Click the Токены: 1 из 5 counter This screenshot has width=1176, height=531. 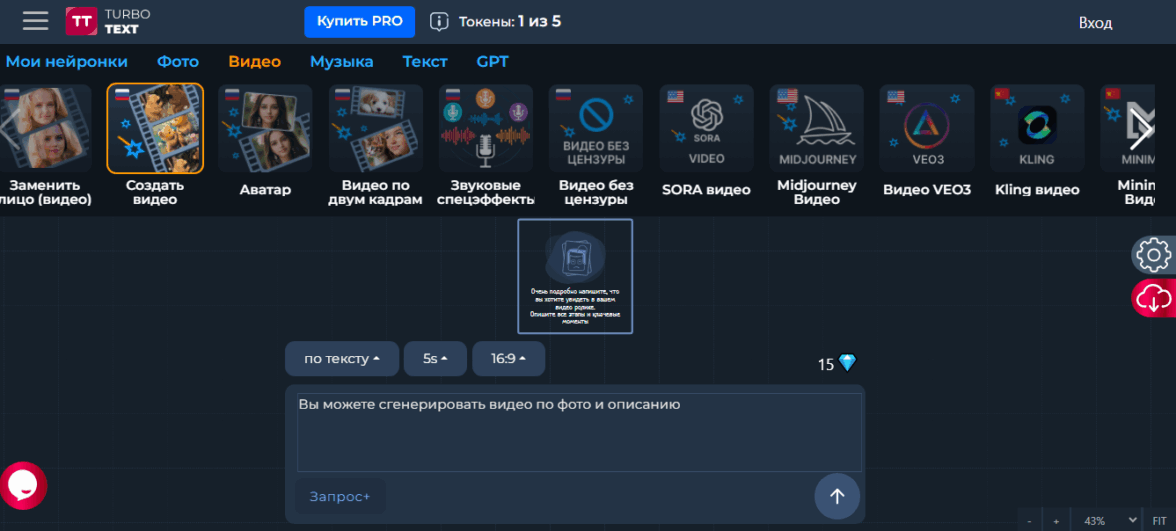[510, 22]
